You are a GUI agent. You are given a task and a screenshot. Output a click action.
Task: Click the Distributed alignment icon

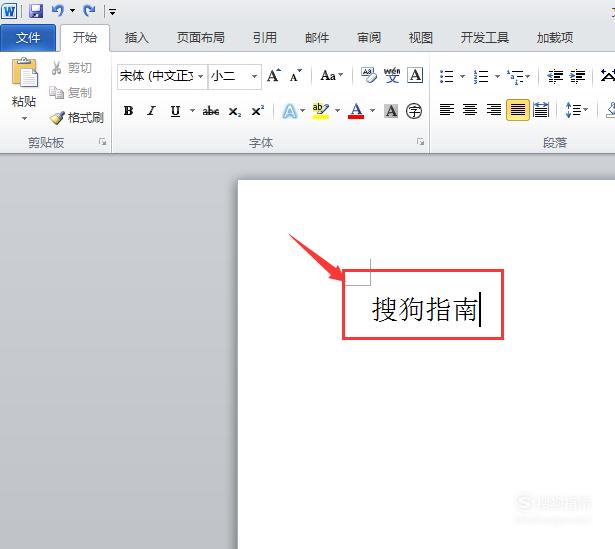coord(541,110)
